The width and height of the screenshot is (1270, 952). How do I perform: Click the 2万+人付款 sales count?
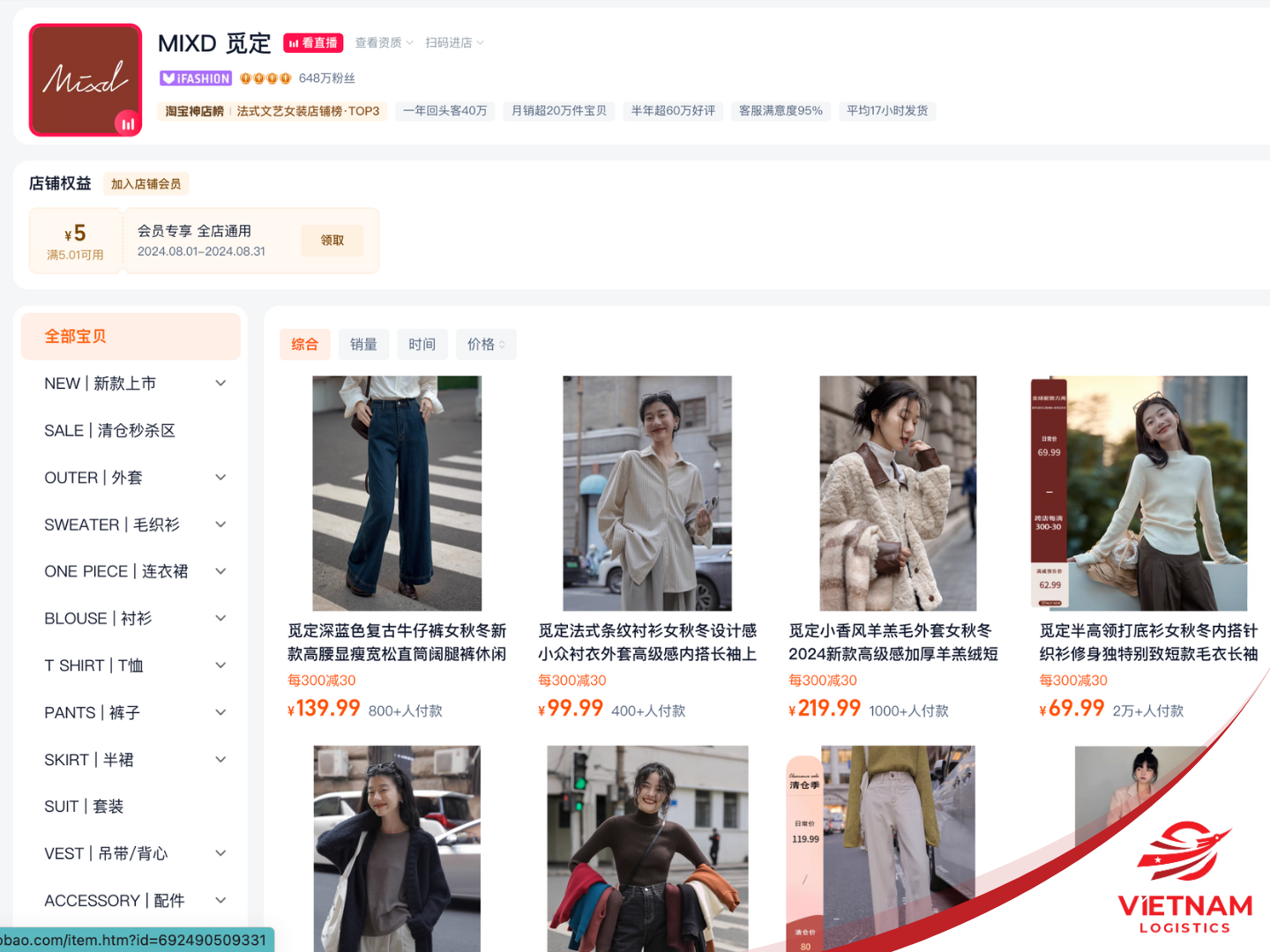coord(1148,711)
